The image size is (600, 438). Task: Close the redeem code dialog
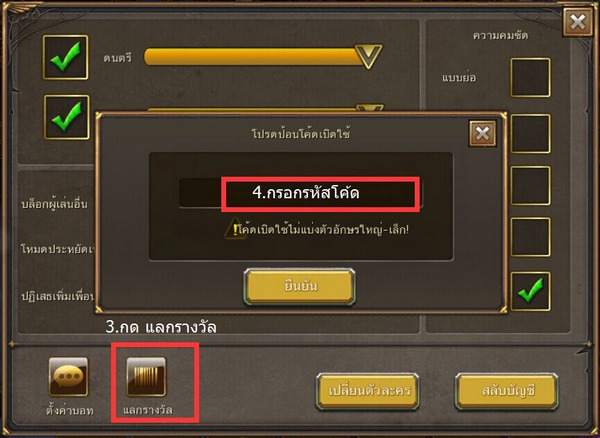pyautogui.click(x=483, y=134)
